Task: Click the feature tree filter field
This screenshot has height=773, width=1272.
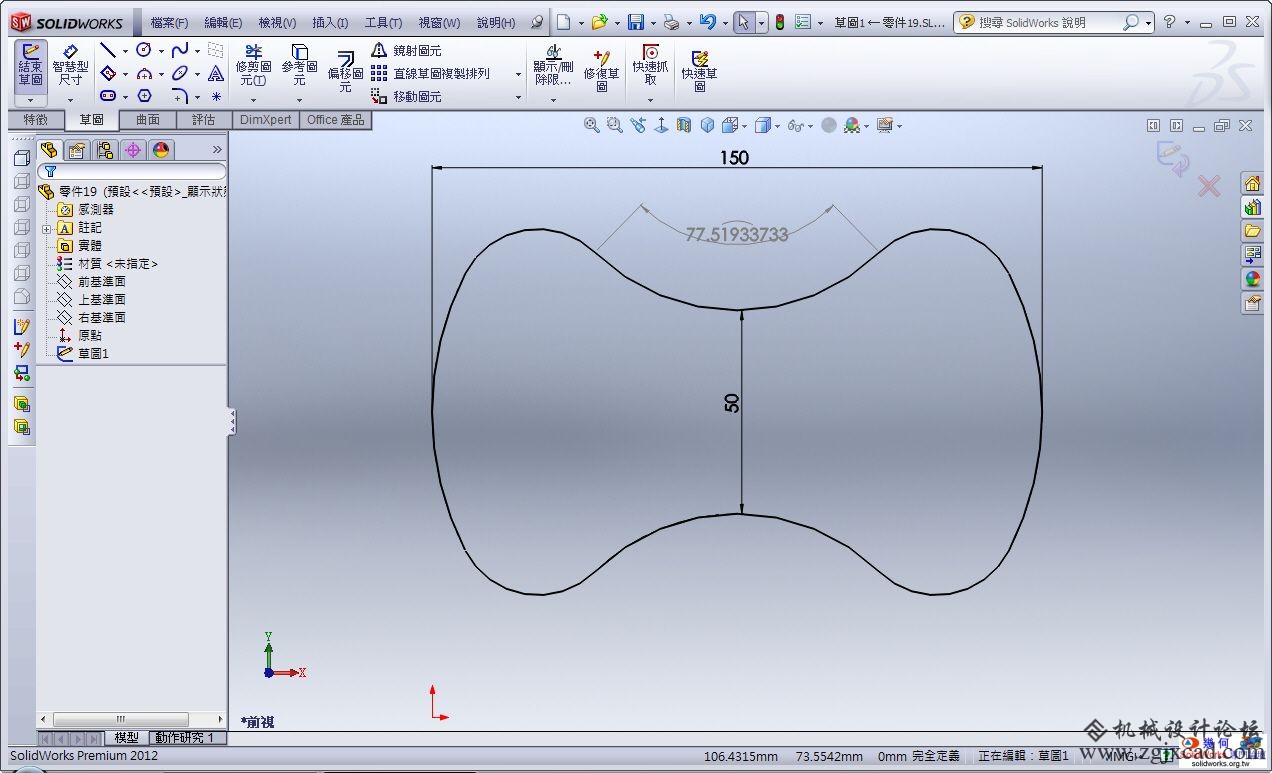Action: (132, 171)
